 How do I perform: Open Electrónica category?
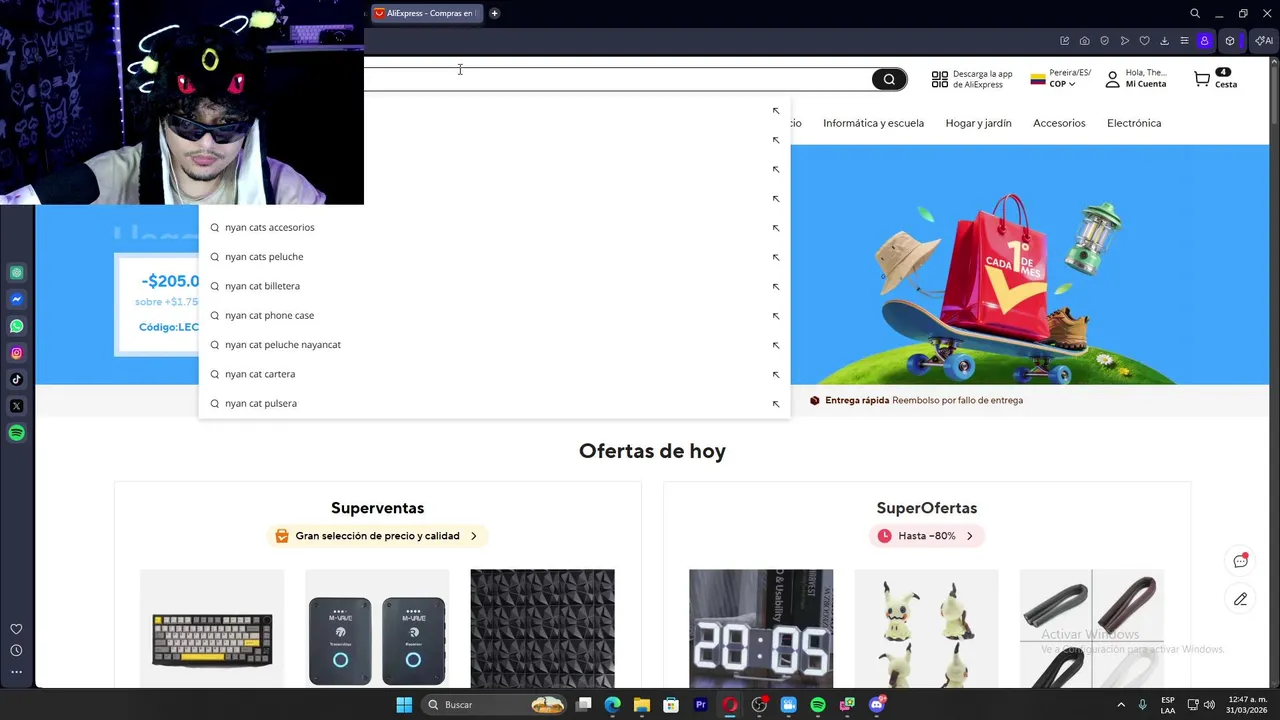click(1134, 123)
